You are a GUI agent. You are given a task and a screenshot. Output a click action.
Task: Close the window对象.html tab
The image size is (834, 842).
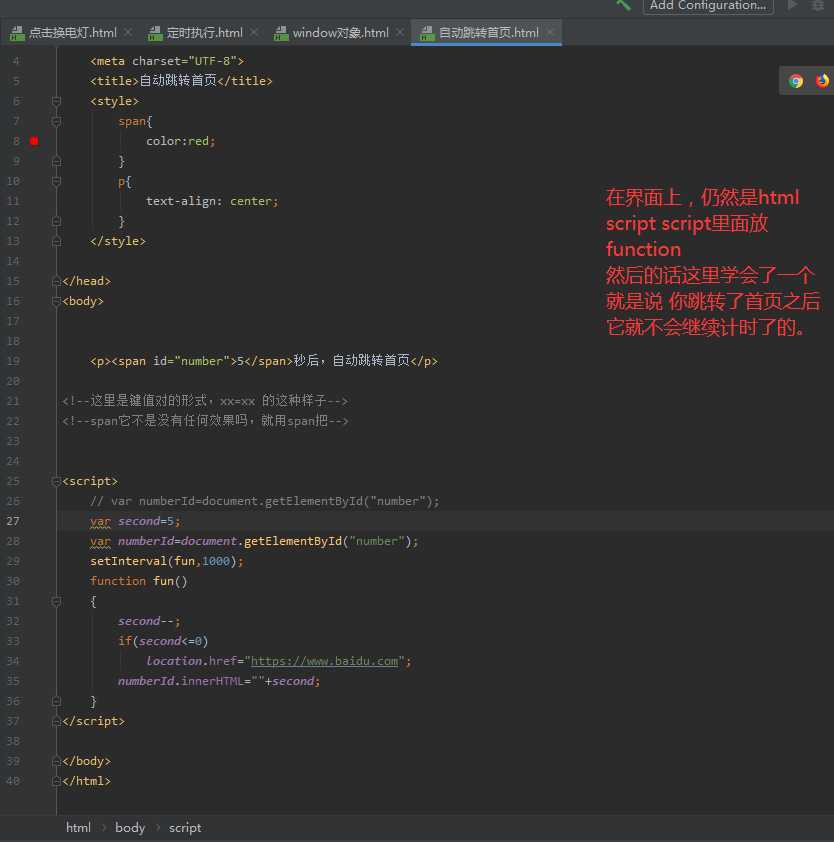[x=400, y=33]
